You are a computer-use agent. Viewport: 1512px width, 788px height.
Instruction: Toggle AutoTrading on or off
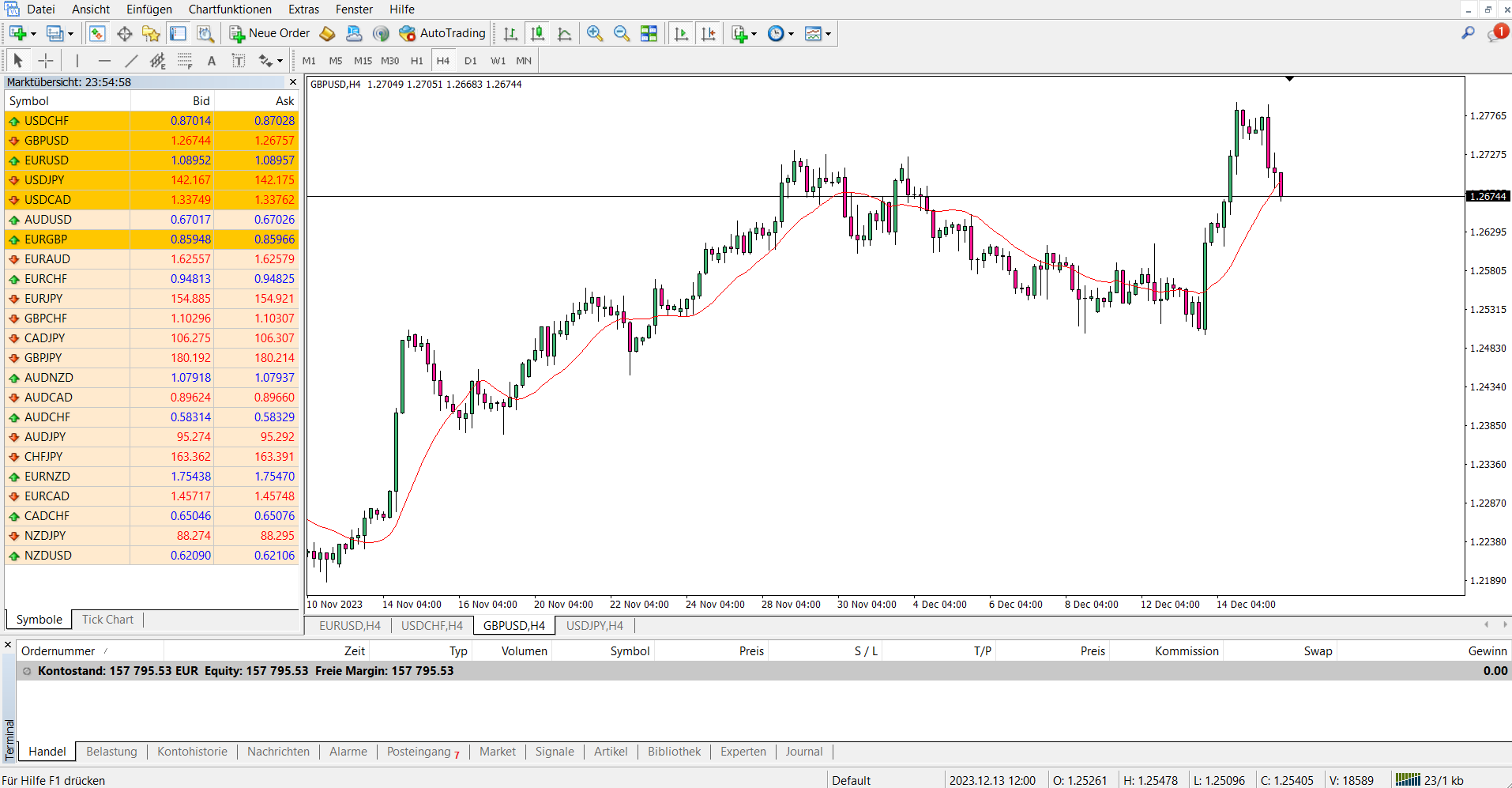pyautogui.click(x=442, y=33)
